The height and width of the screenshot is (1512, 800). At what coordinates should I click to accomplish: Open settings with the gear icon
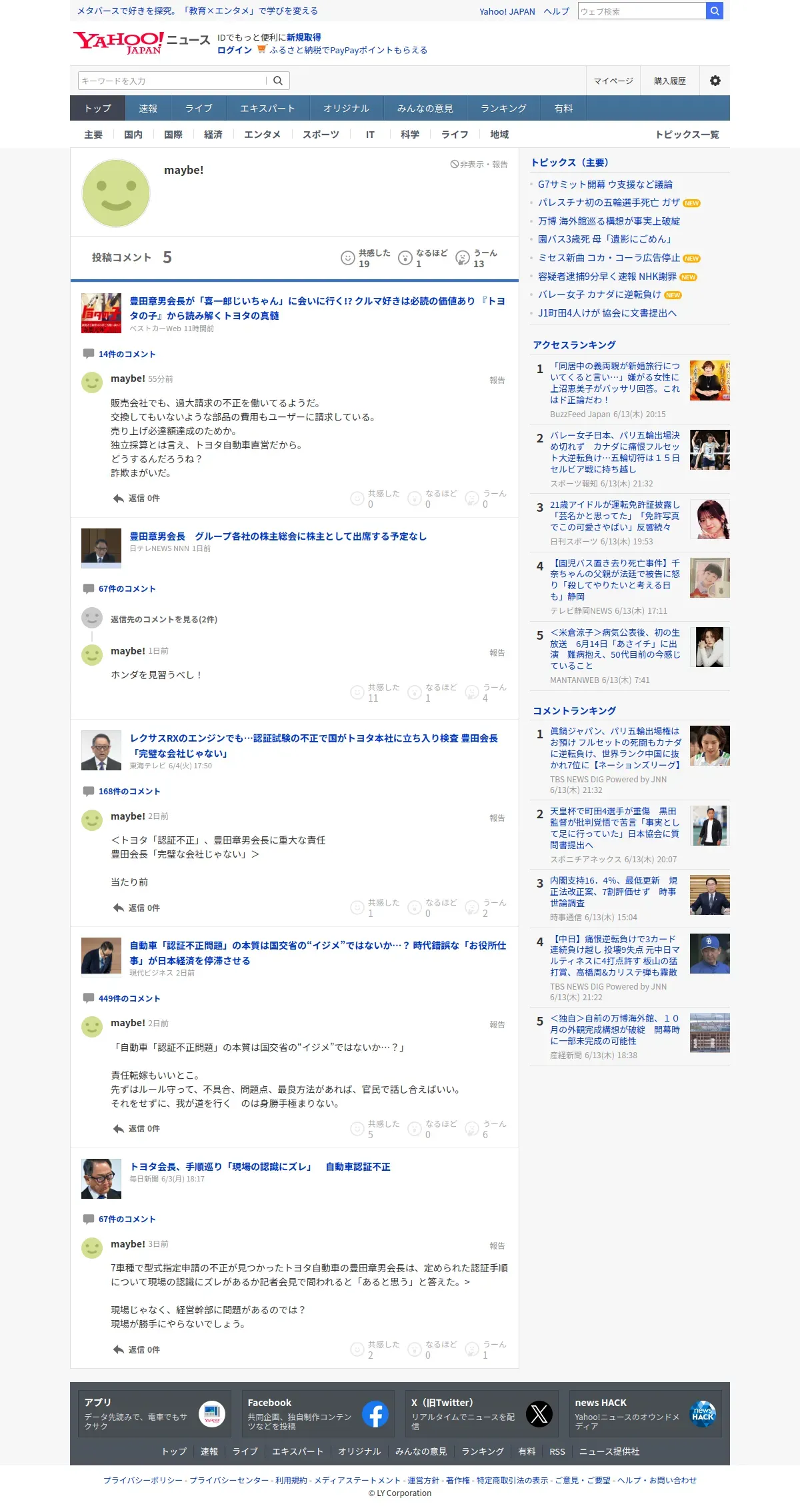pos(715,81)
